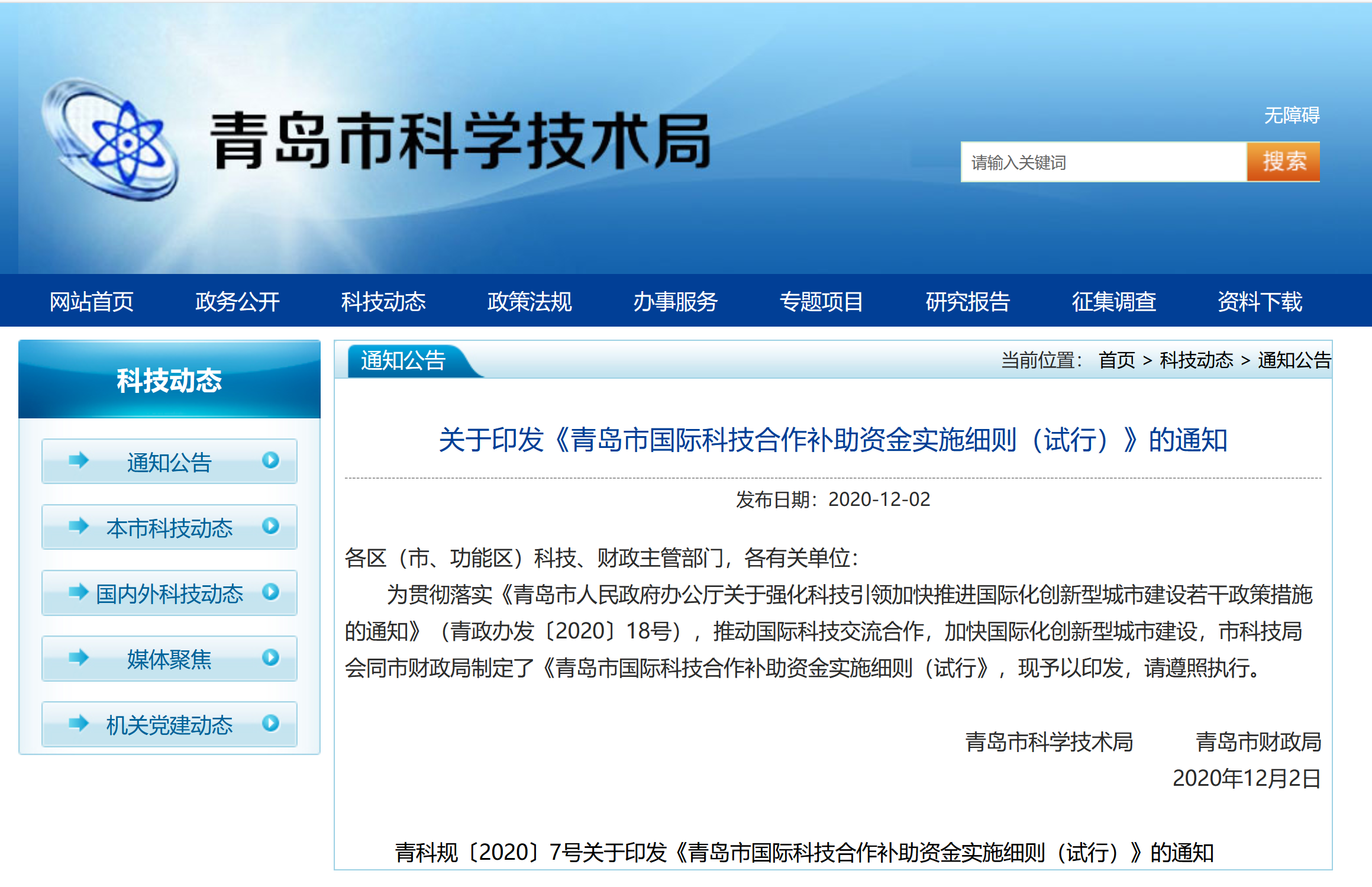Click the arrow icon beside 本市科技动态
1372x887 pixels.
tap(78, 526)
